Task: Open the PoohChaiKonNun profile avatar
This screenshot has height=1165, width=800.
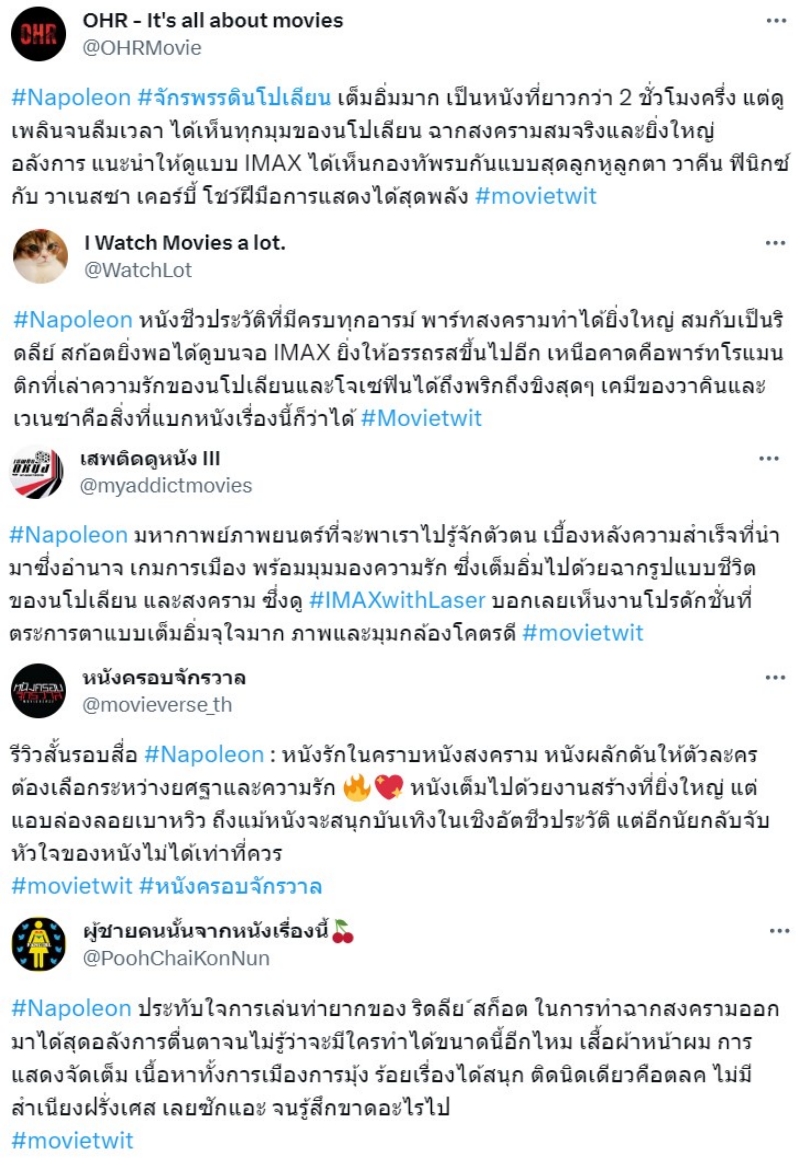Action: pyautogui.click(x=39, y=944)
